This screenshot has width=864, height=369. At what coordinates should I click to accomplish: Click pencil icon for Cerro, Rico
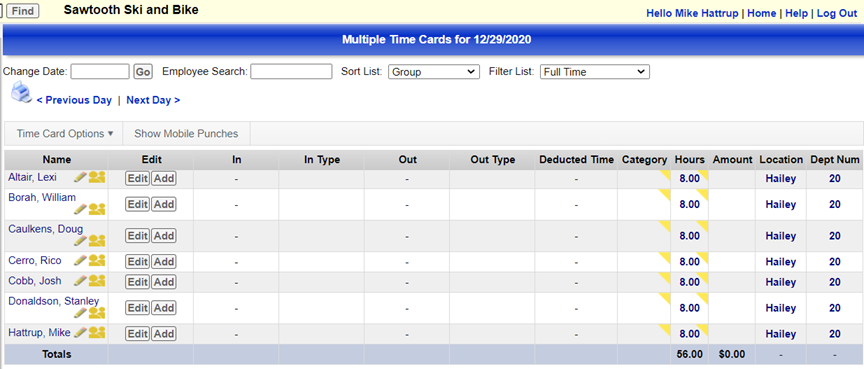(80, 260)
